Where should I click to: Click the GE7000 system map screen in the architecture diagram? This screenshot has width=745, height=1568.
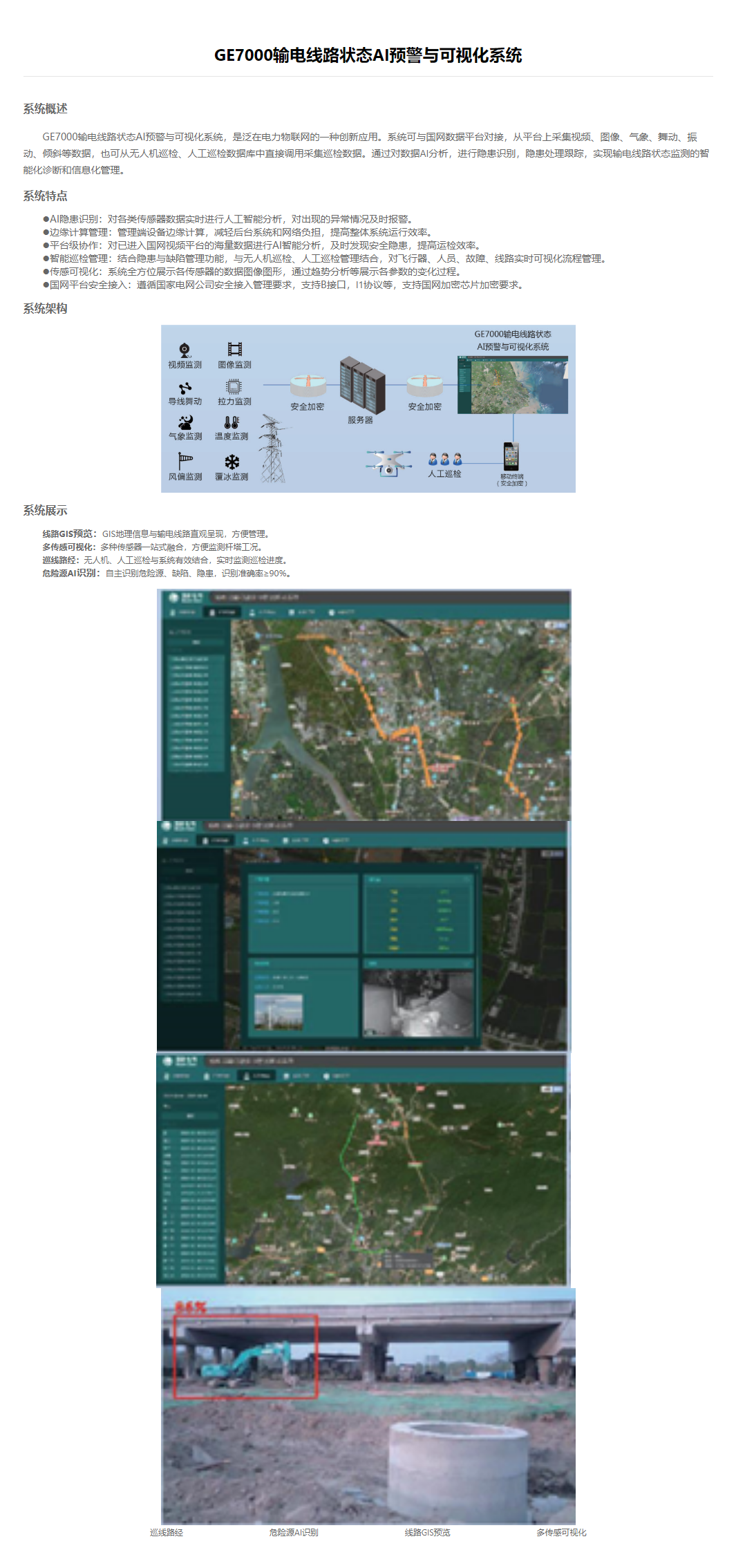513,385
